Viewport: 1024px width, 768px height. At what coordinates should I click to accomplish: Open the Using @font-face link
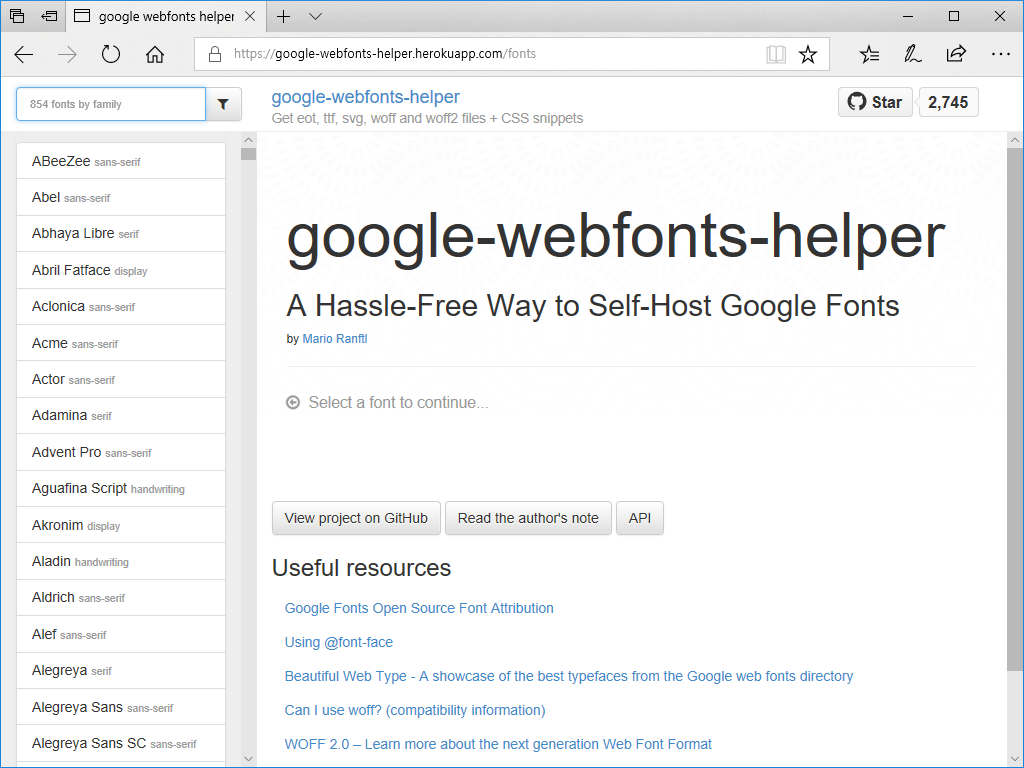point(338,642)
